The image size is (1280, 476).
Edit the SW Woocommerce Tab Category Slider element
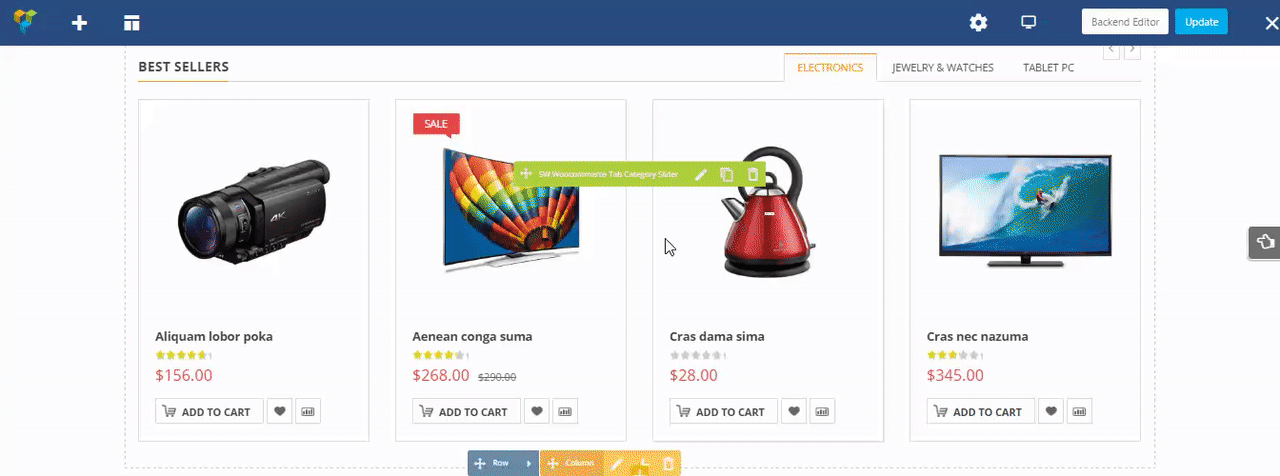pyautogui.click(x=702, y=174)
